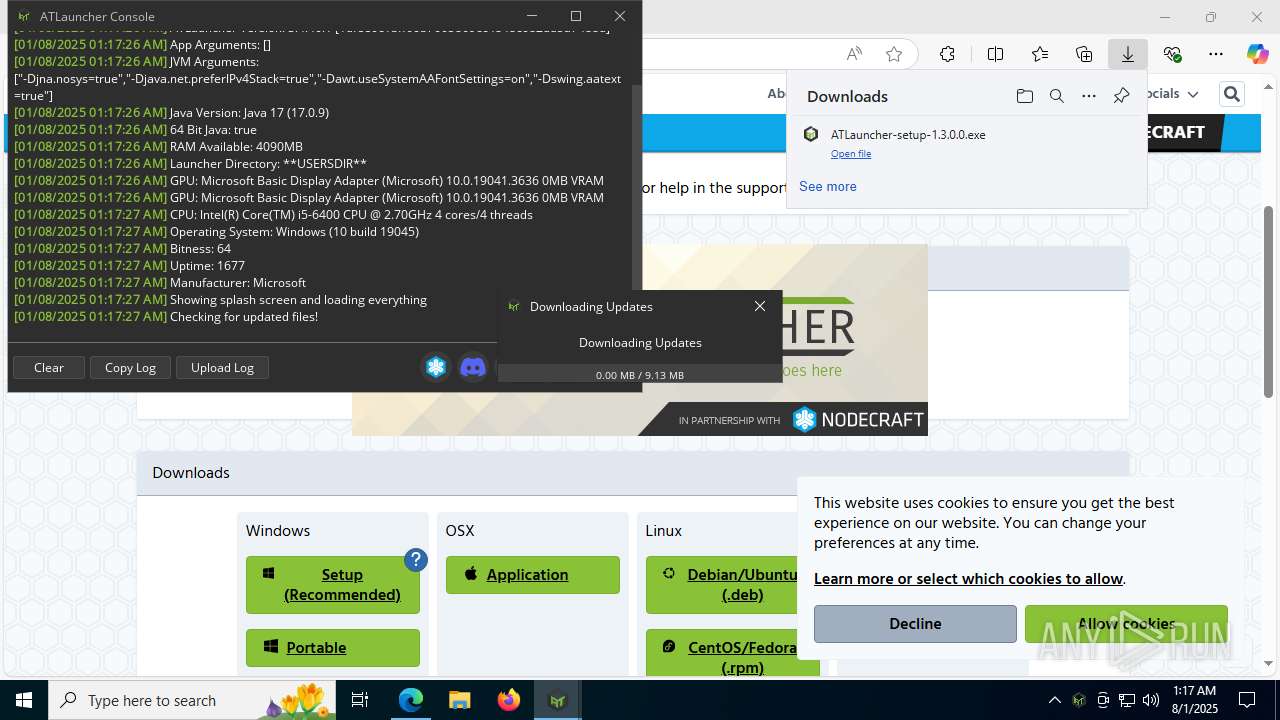Open Browser essentials heart icon
Image resolution: width=1280 pixels, height=720 pixels.
1173,54
